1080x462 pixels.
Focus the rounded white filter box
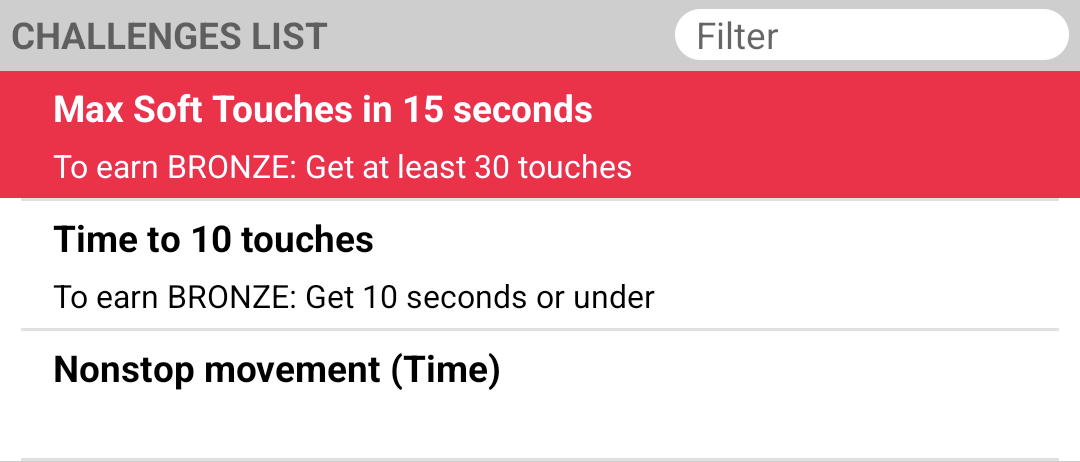[x=871, y=35]
